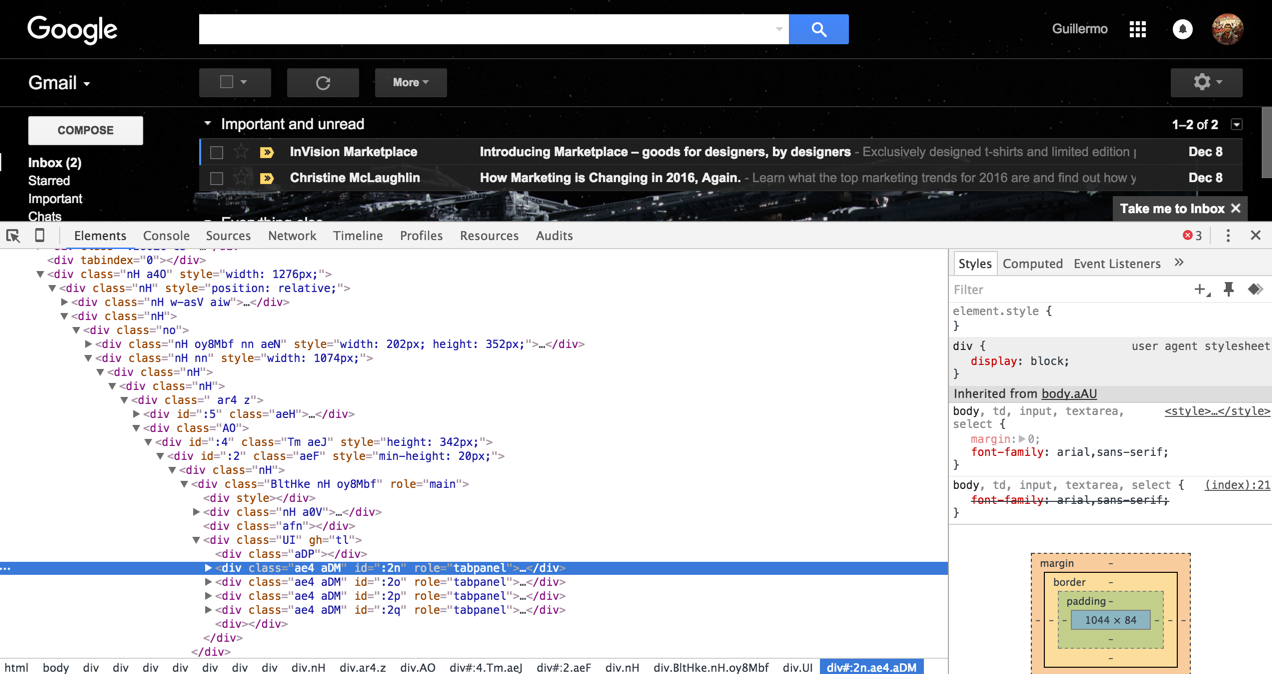Close the DevTools panel
This screenshot has width=1272, height=674.
pyautogui.click(x=1256, y=236)
